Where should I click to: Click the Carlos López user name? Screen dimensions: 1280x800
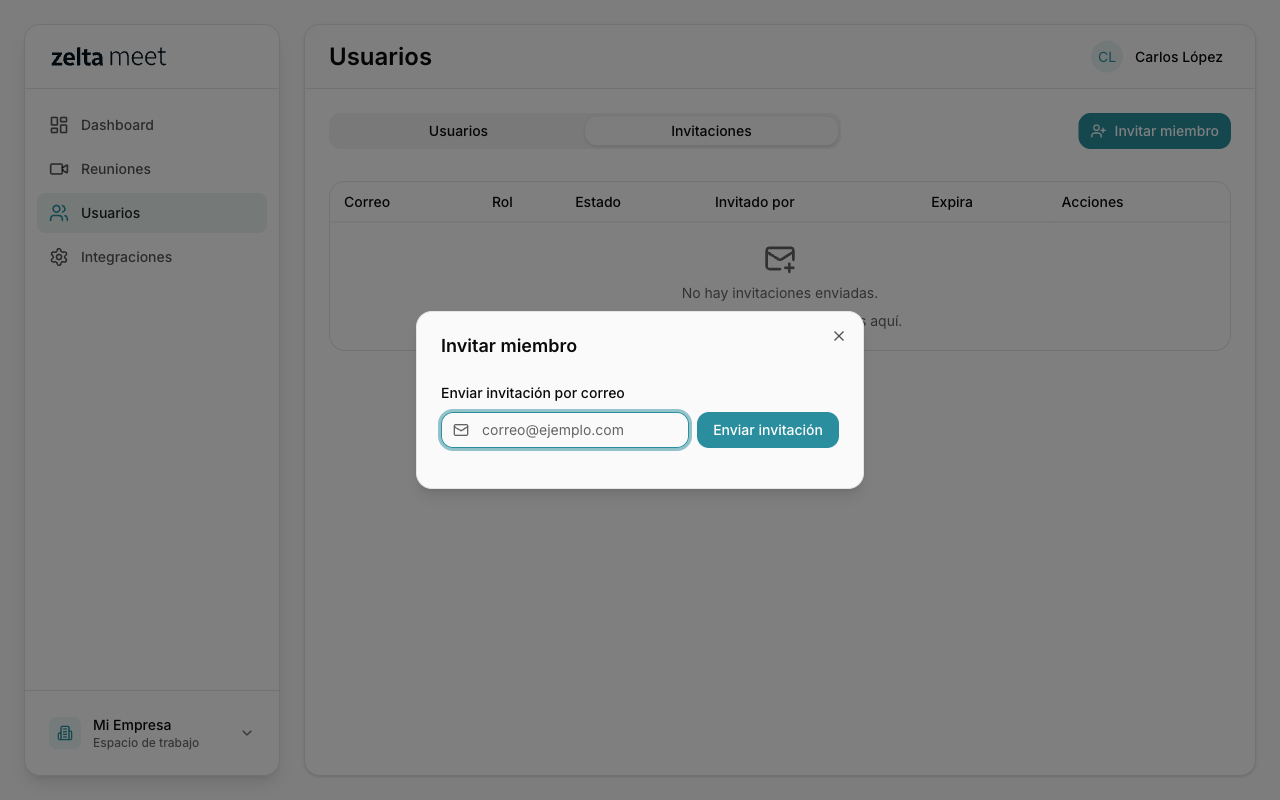coord(1178,57)
